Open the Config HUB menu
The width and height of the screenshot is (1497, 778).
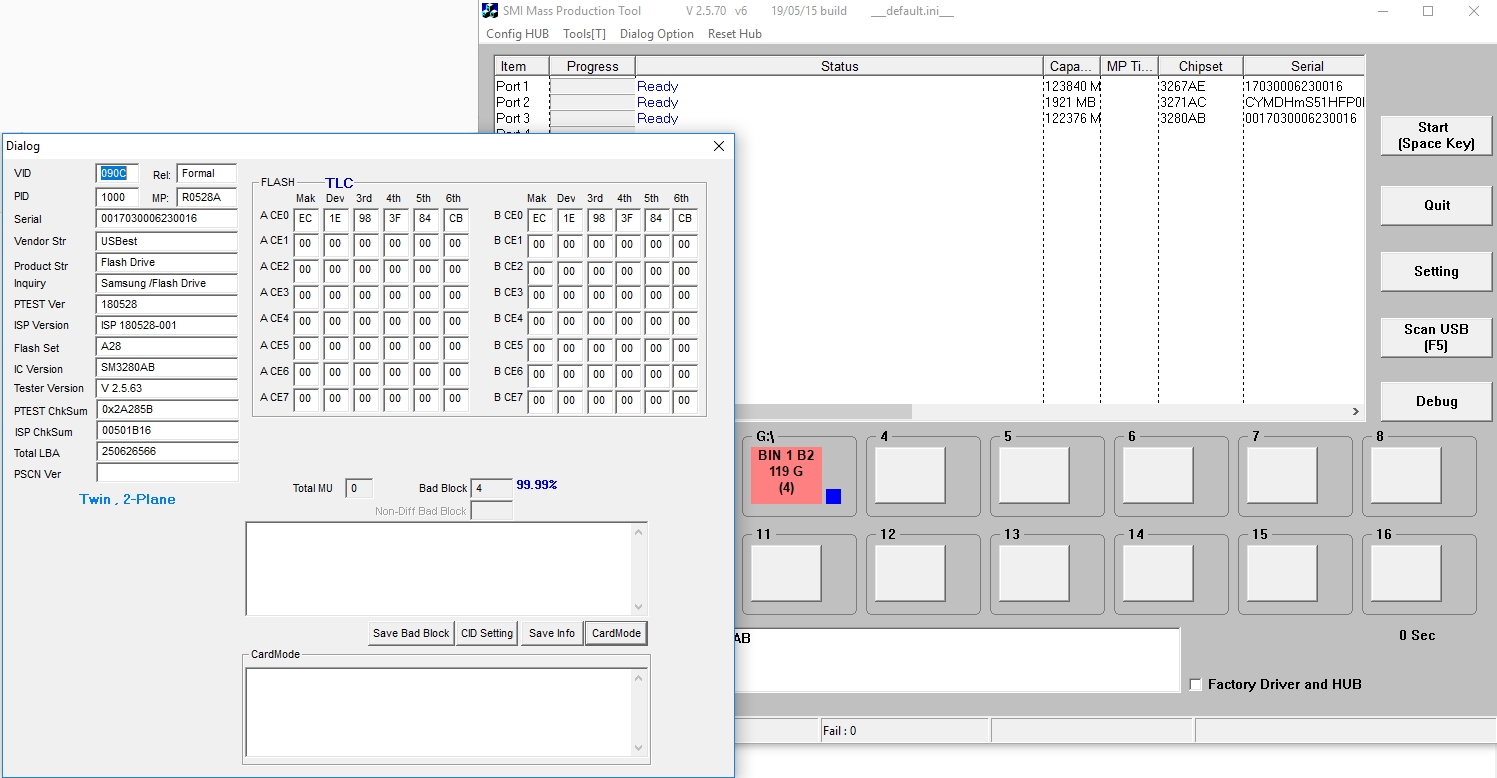click(x=517, y=34)
